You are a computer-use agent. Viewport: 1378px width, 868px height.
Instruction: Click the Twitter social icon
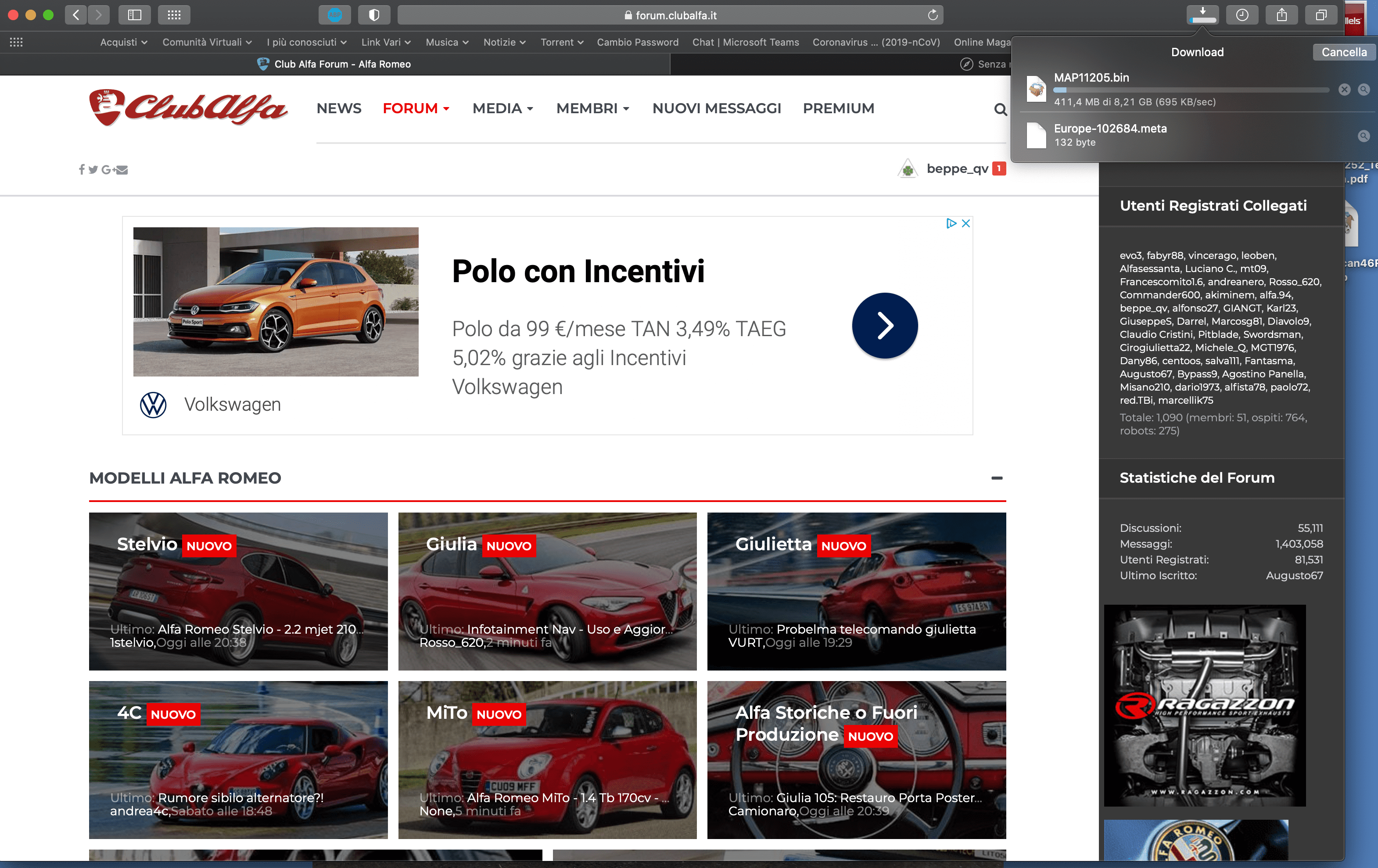coord(93,169)
